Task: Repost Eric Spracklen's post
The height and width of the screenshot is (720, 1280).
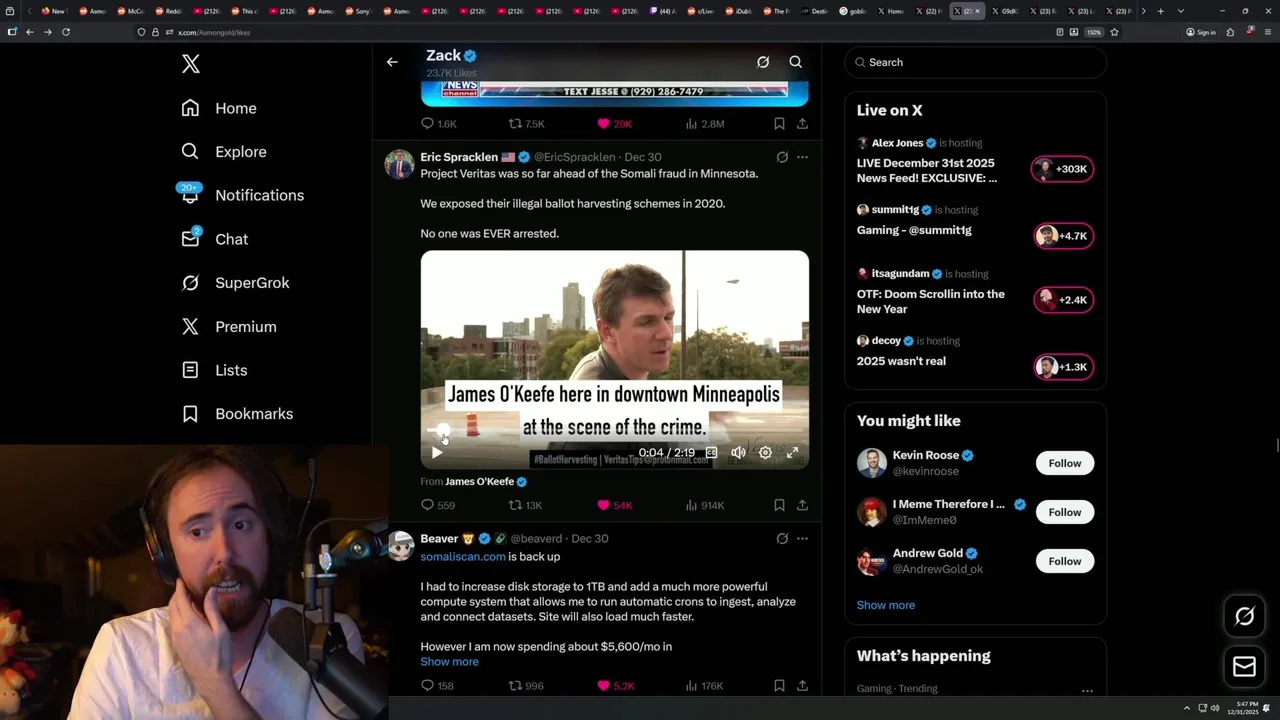Action: click(525, 505)
